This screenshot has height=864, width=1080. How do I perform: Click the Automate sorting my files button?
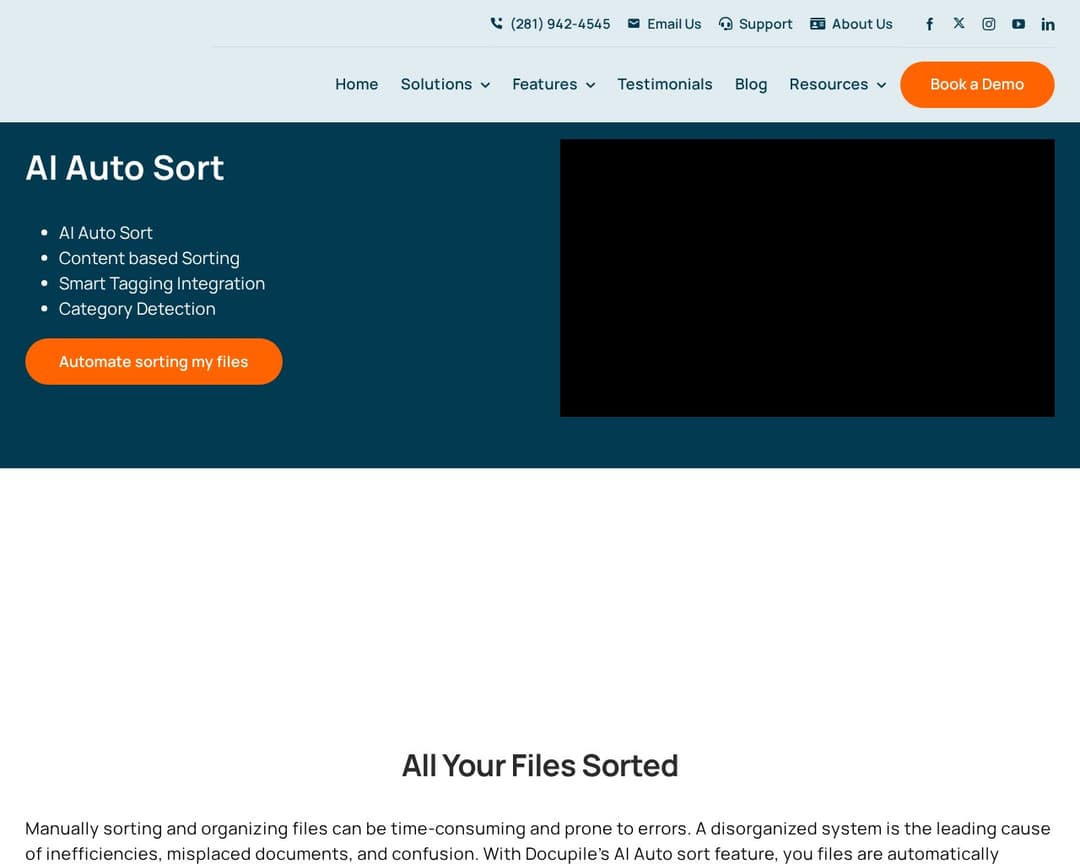[154, 361]
